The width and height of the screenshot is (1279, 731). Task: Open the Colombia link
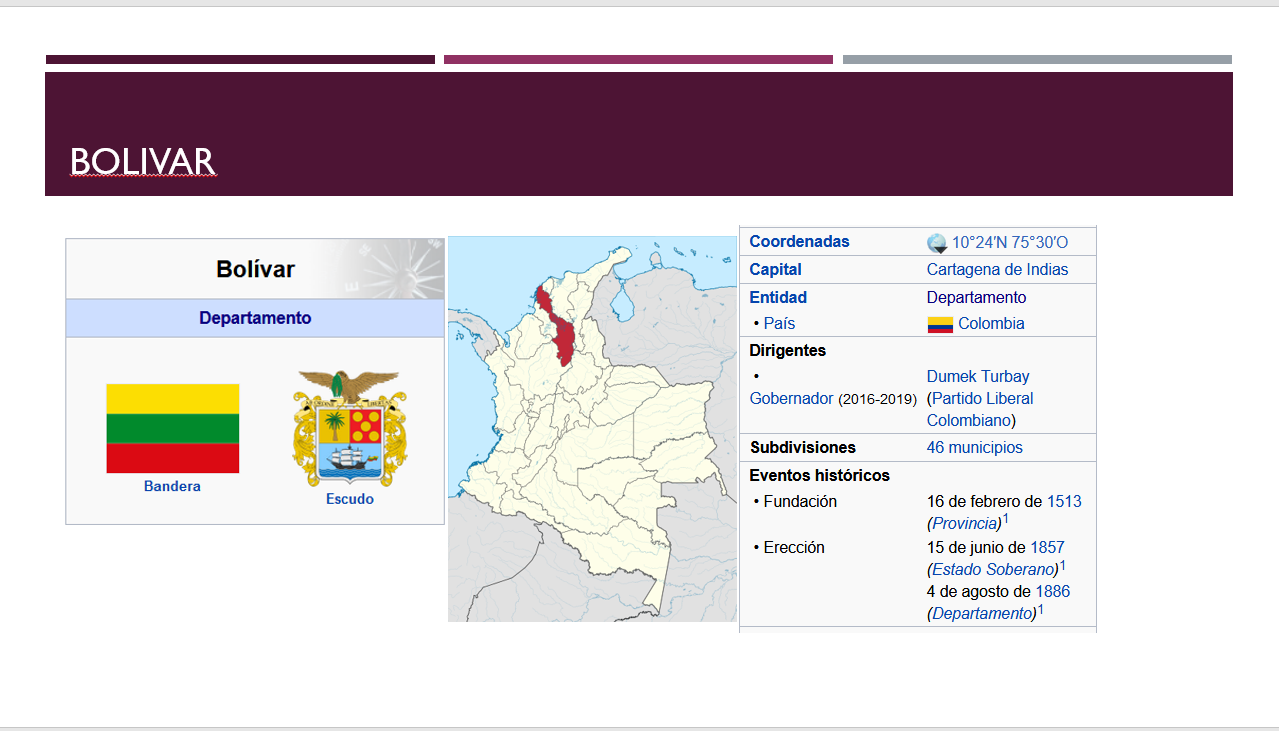pyautogui.click(x=991, y=324)
